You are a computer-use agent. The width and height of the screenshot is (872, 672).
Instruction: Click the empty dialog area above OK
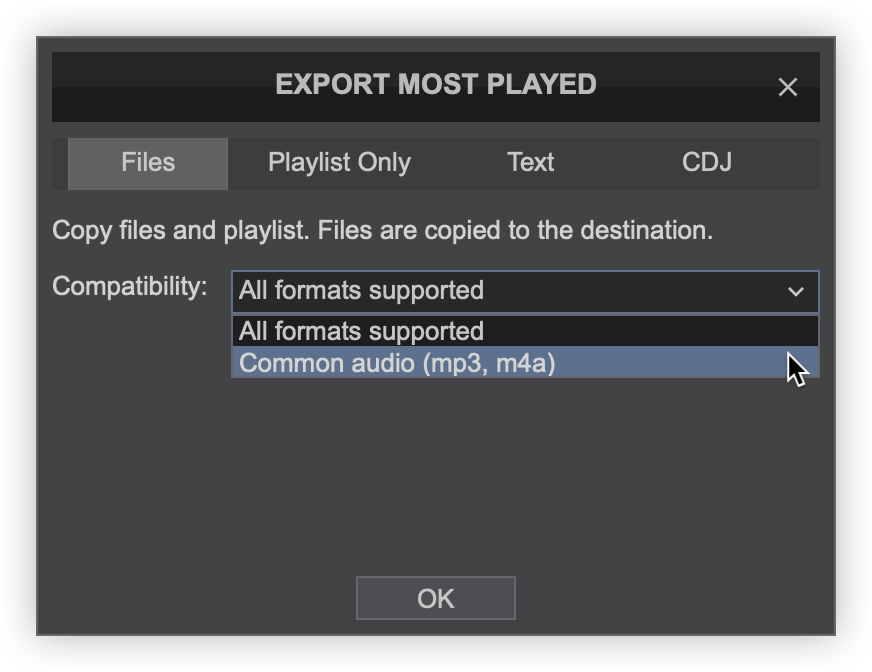[x=436, y=480]
